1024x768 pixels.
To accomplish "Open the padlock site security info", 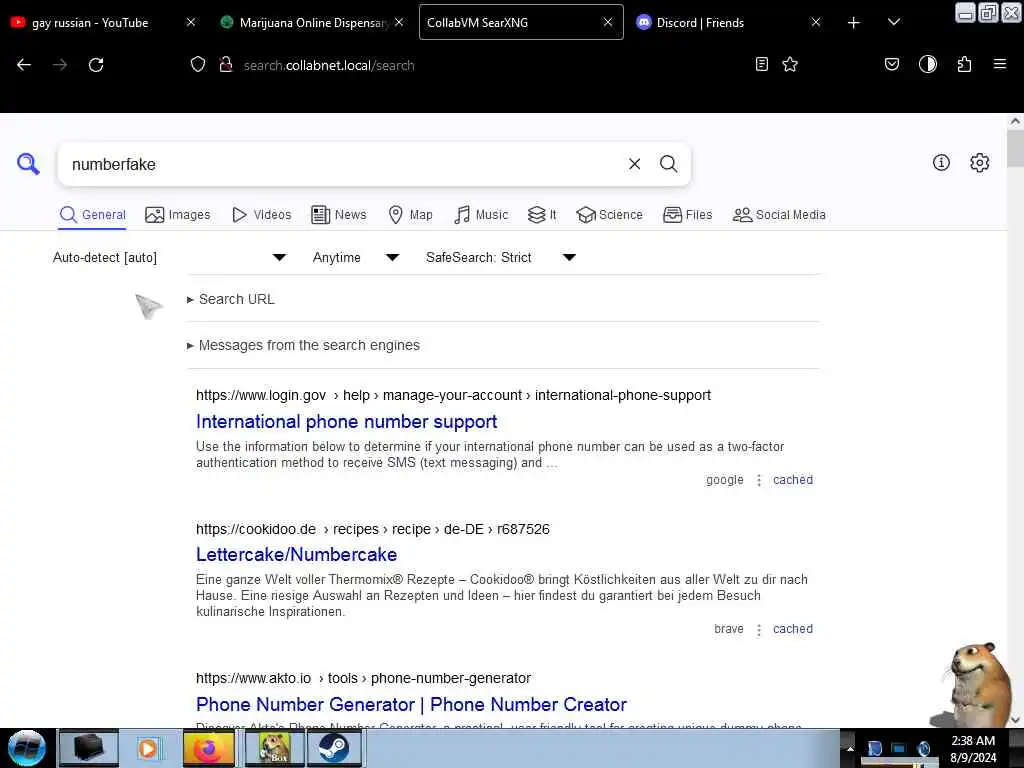I will point(226,64).
